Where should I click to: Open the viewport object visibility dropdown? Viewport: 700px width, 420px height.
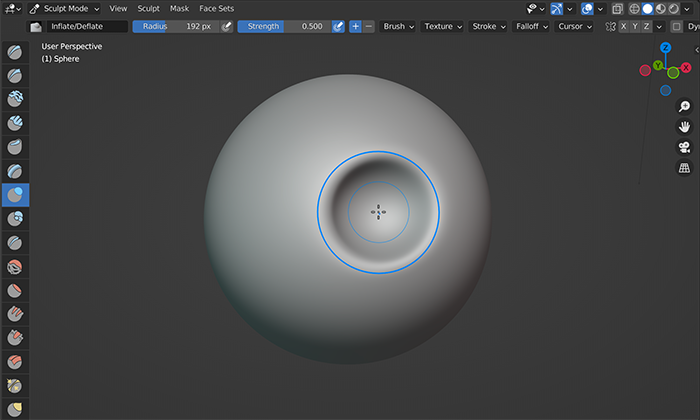tap(535, 8)
